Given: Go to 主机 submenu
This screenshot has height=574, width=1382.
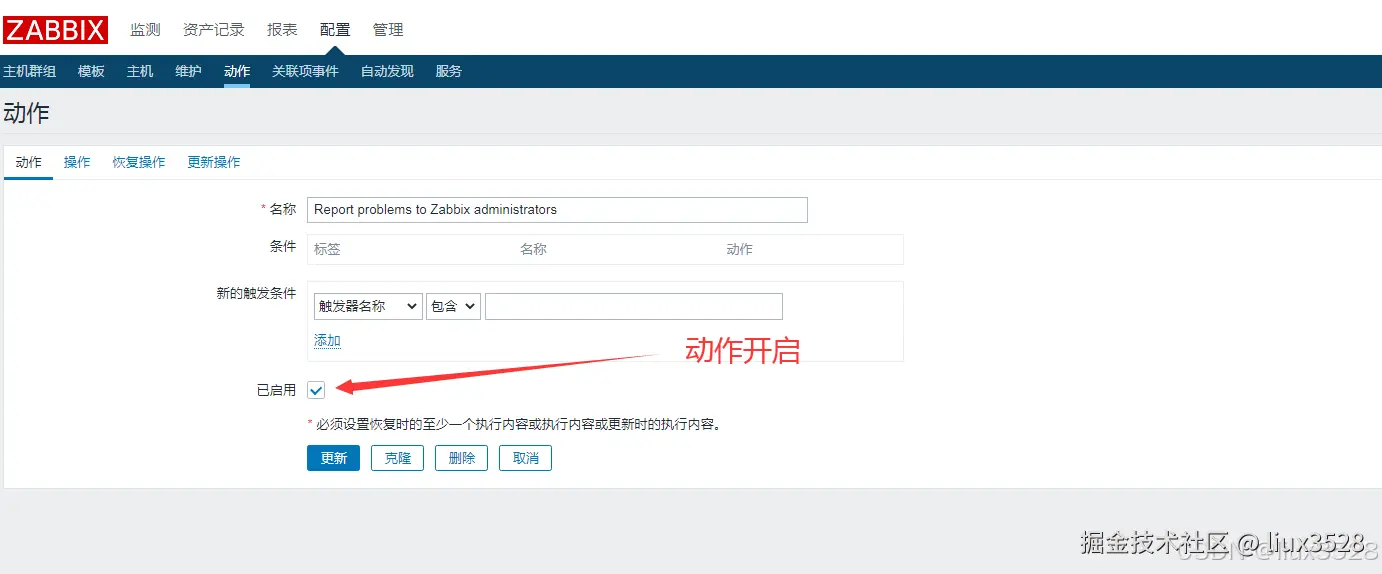Looking at the screenshot, I should pyautogui.click(x=140, y=71).
